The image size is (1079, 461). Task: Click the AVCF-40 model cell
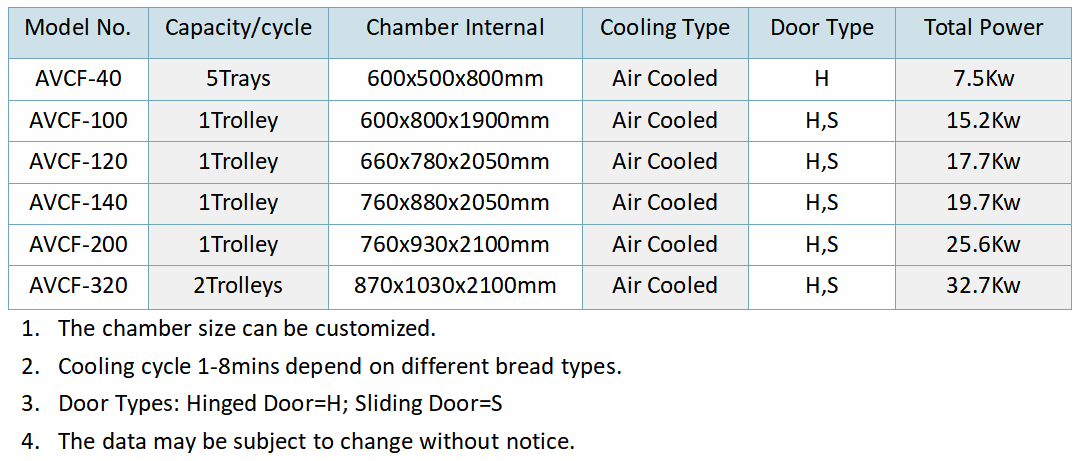[x=78, y=79]
